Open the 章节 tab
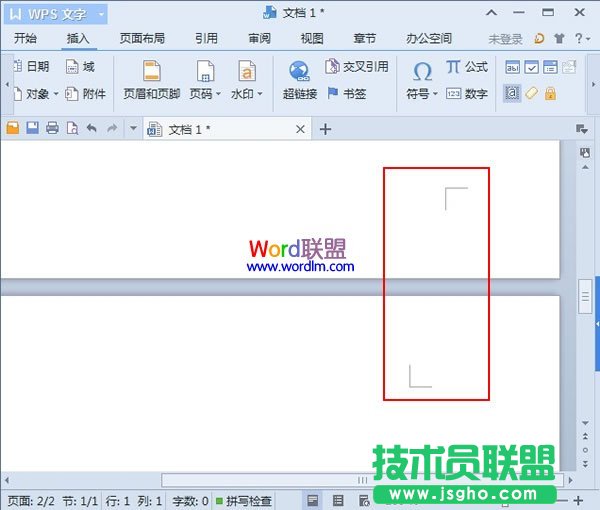This screenshot has width=600, height=510. click(365, 38)
